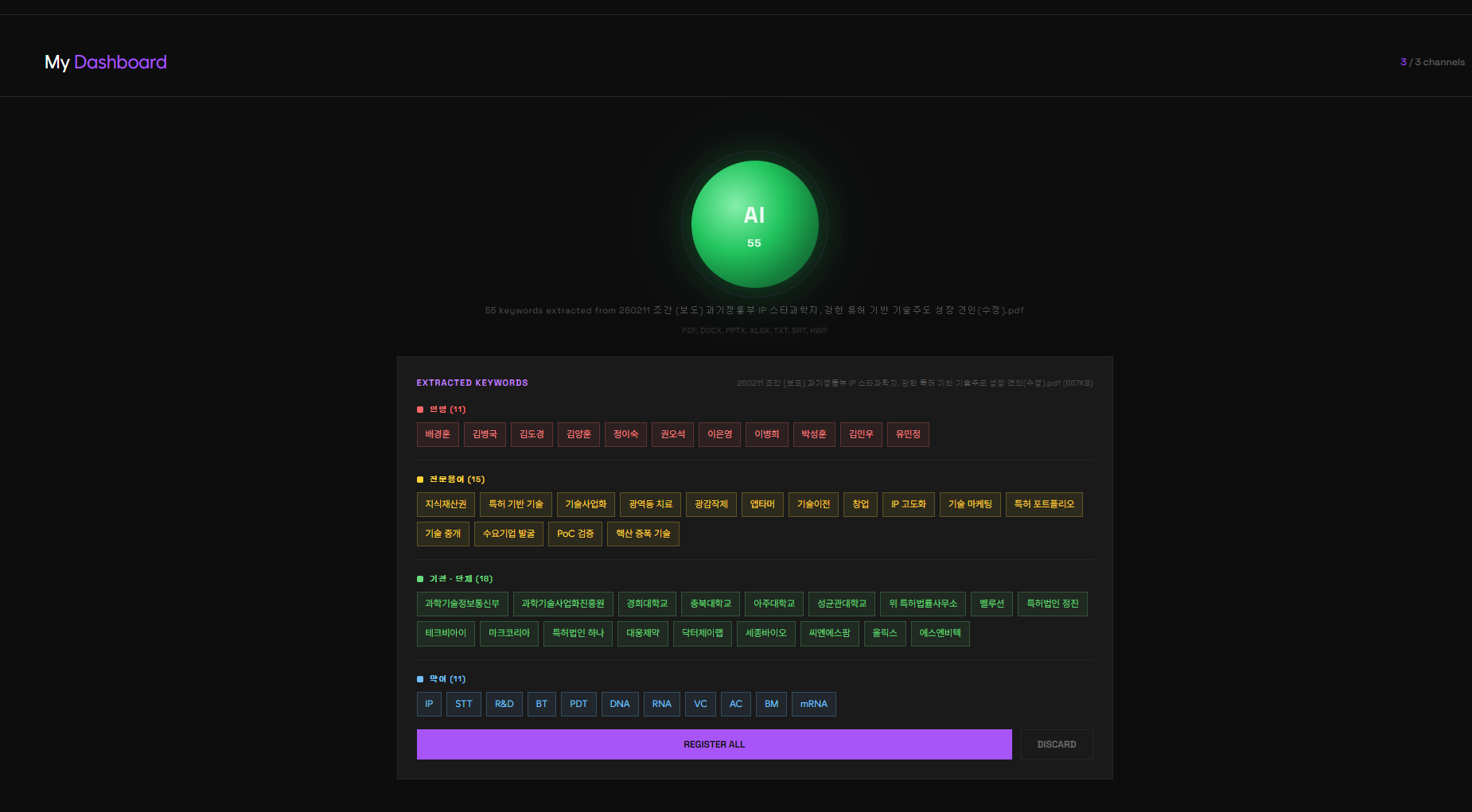Click the green 기관·단체 category marker
Image resolution: width=1472 pixels, height=812 pixels.
(x=420, y=579)
